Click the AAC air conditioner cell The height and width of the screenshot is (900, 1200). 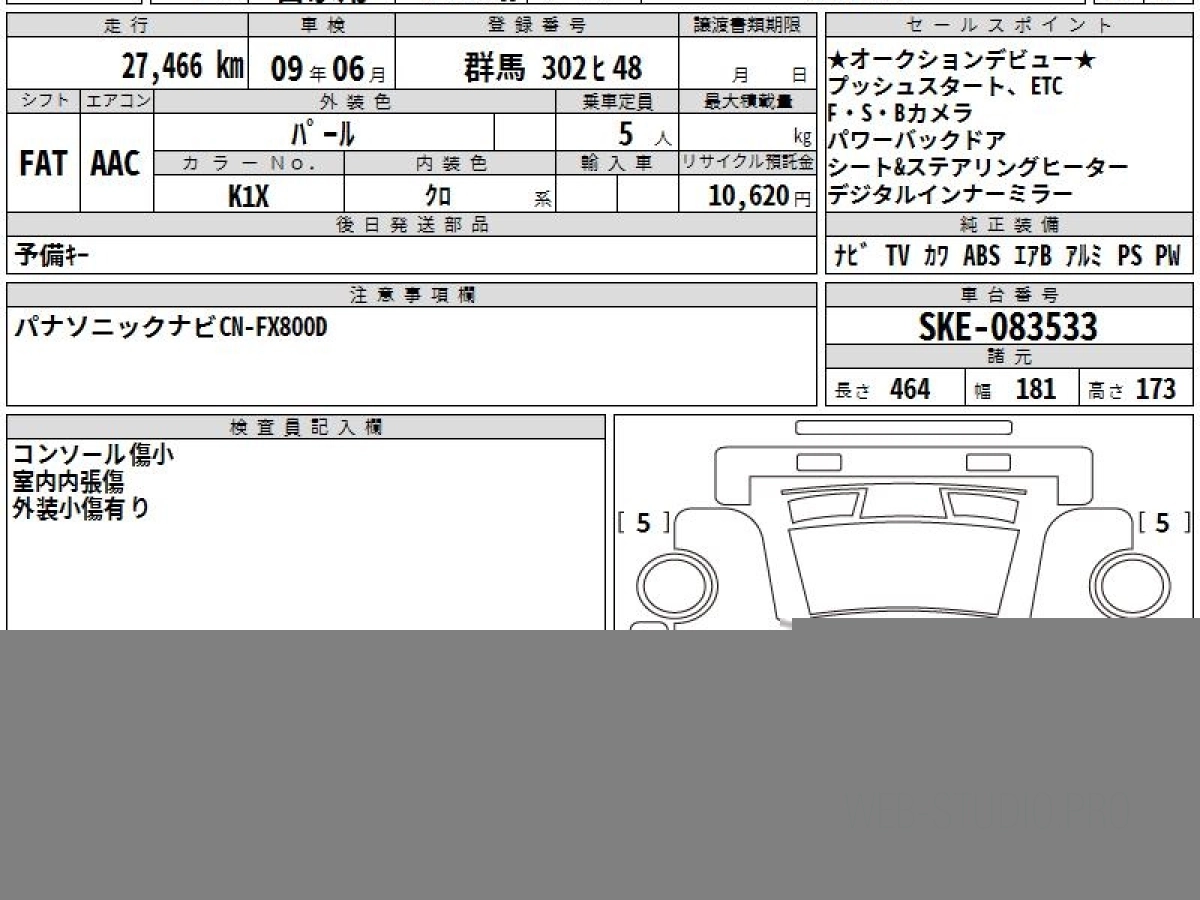pyautogui.click(x=116, y=163)
